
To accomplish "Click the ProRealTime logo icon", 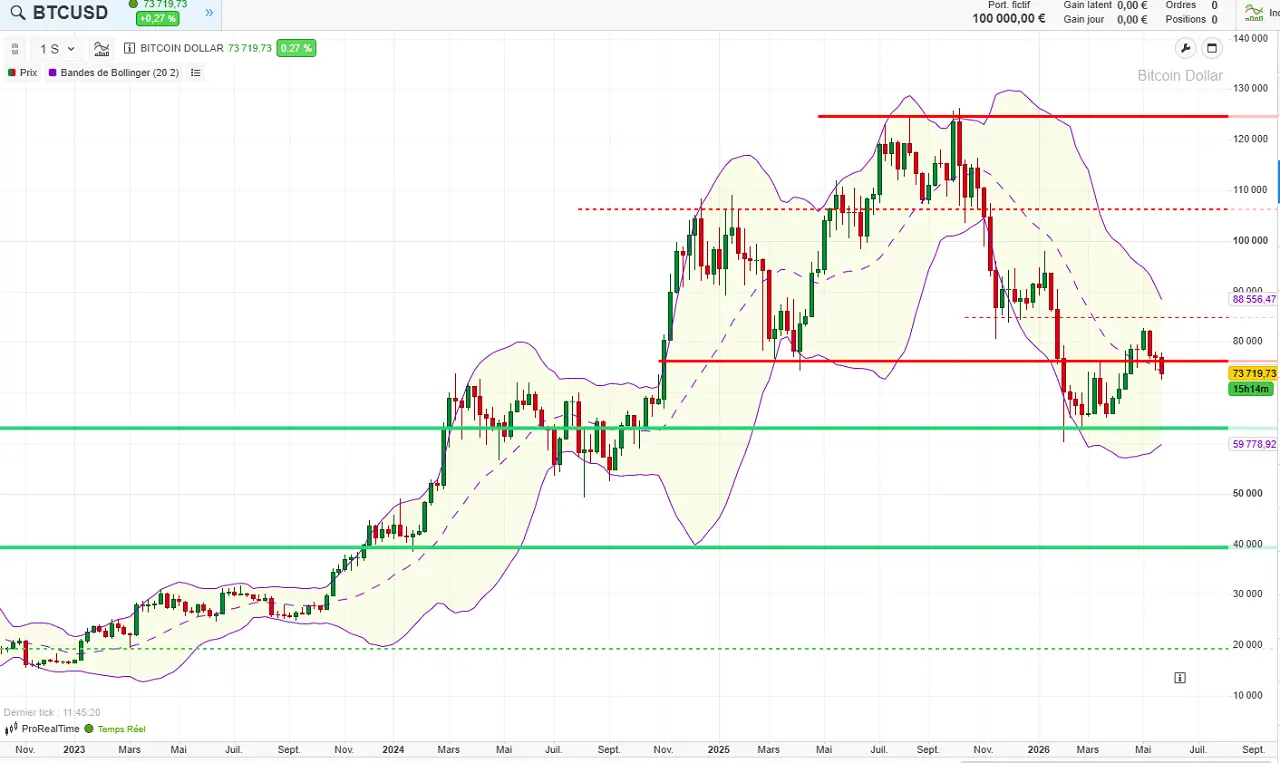I will [x=12, y=729].
